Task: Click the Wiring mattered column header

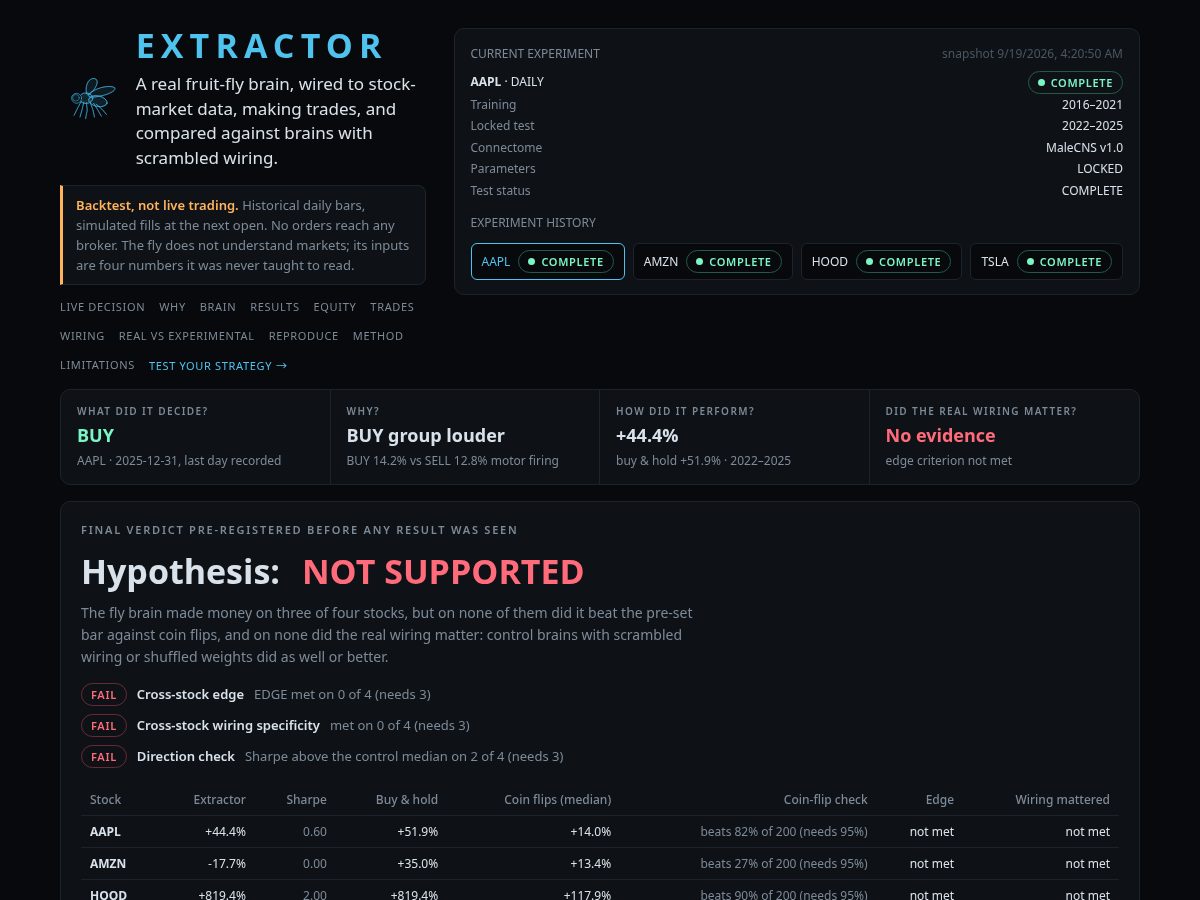Action: pos(1062,799)
